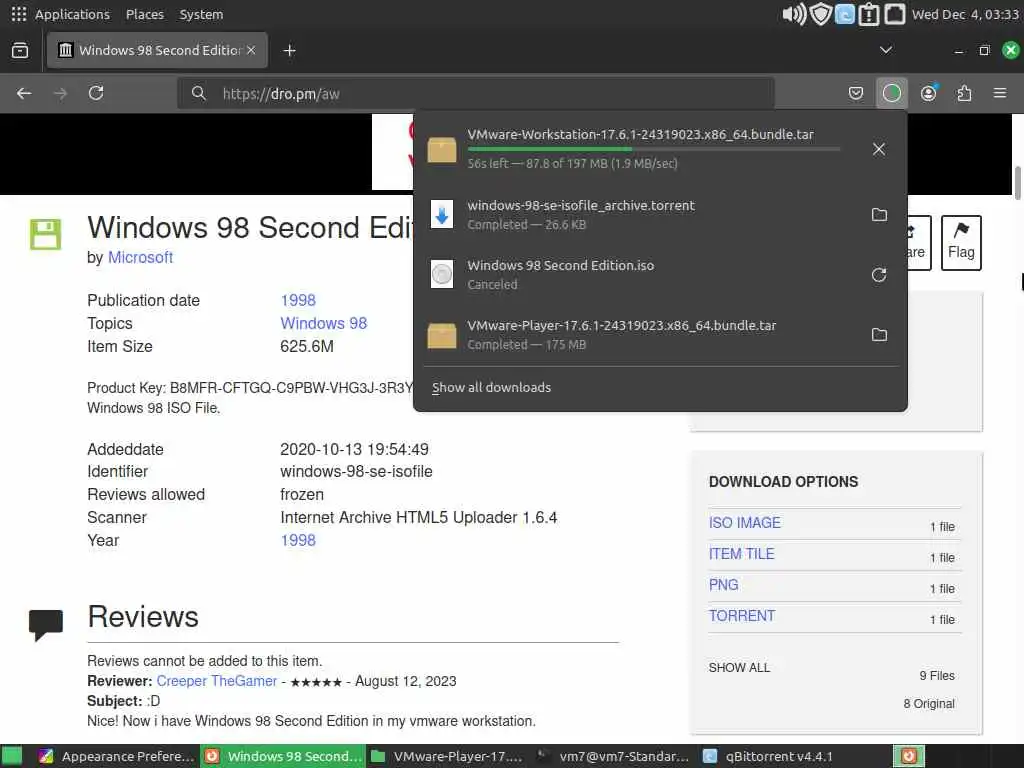The image size is (1024, 768).
Task: Click the VMware-Workstation download progress bar
Action: tap(653, 150)
